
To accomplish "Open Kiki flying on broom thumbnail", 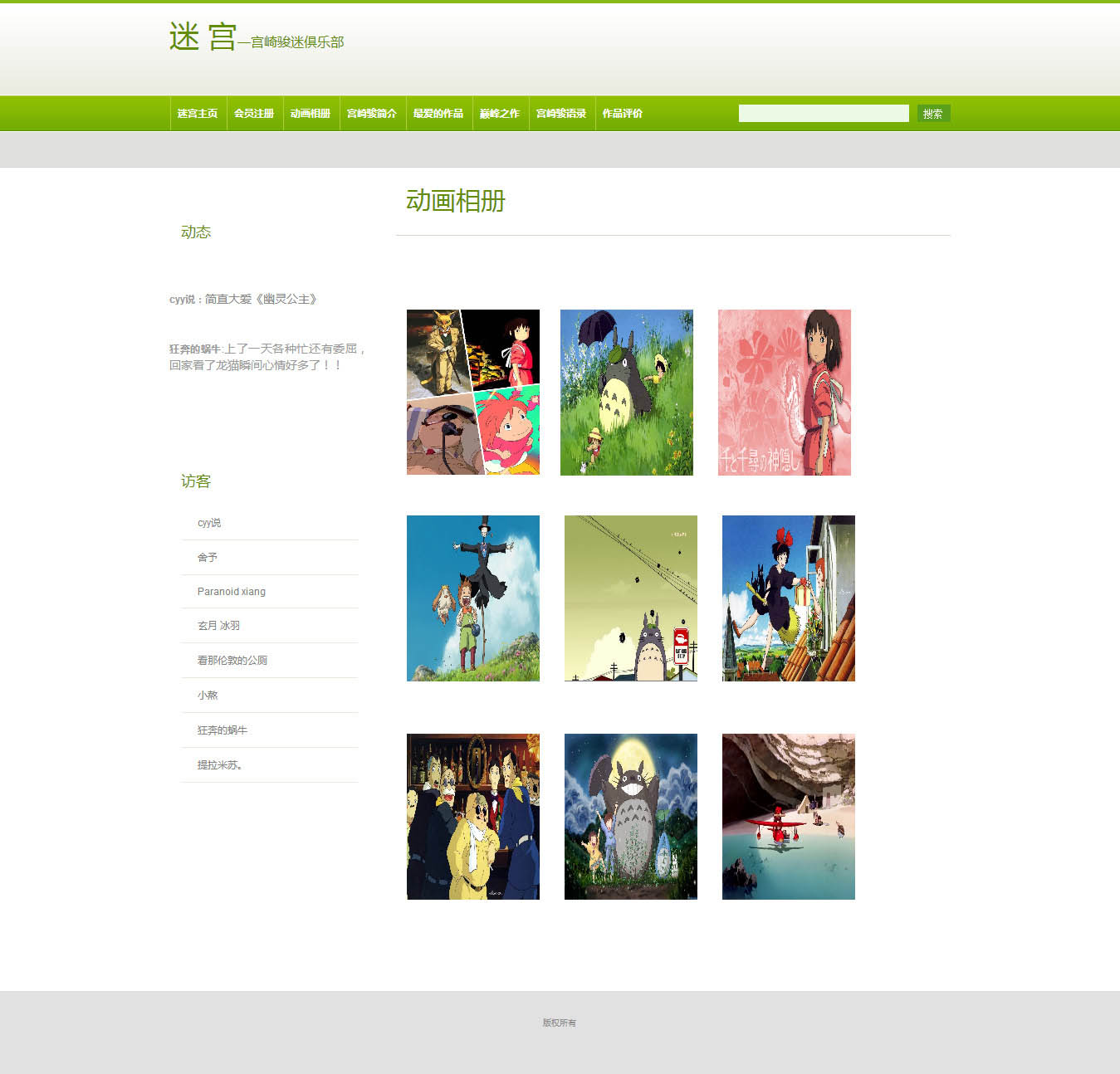I will pos(789,598).
